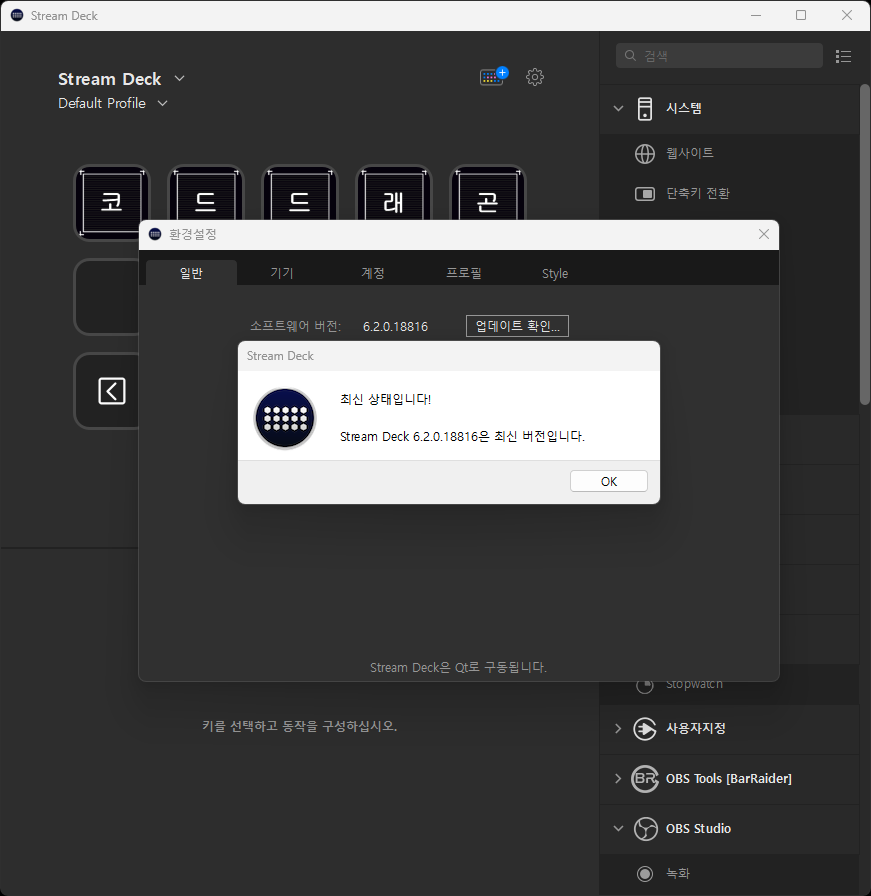The image size is (871, 896).
Task: Click the Stream Deck dialog app icon
Action: tap(285, 418)
